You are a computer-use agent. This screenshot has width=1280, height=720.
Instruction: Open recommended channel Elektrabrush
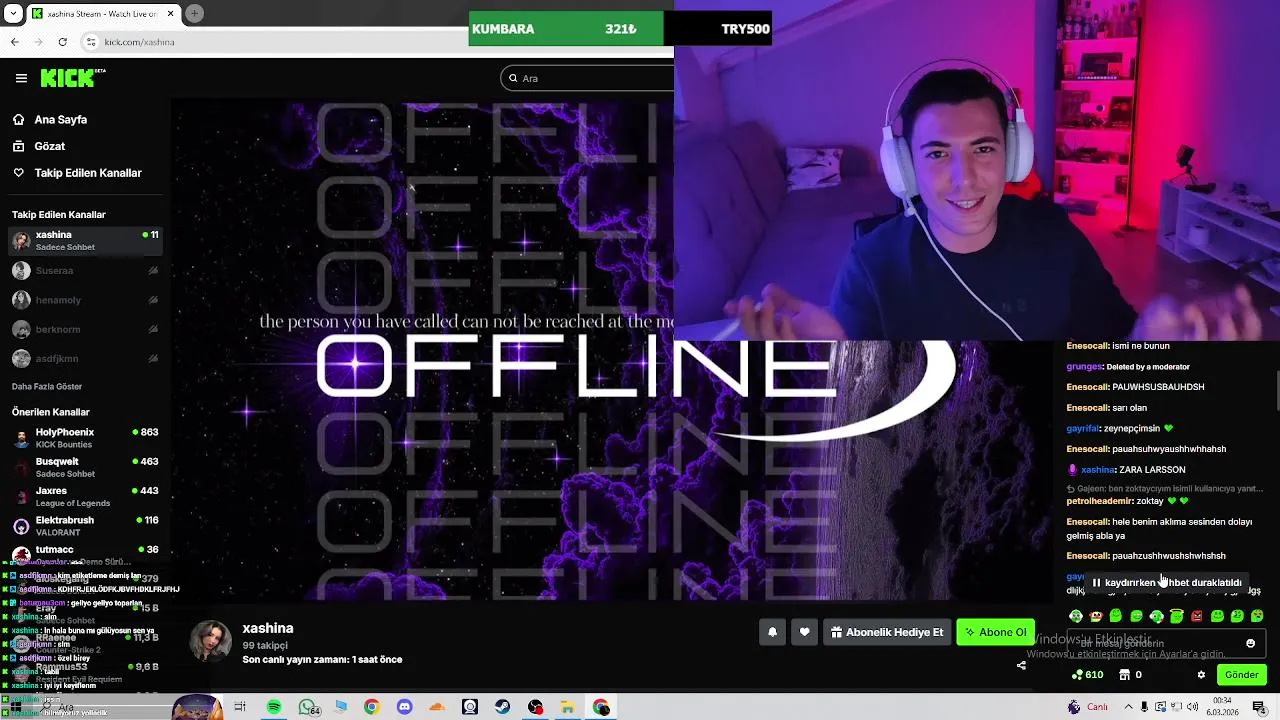(85, 526)
